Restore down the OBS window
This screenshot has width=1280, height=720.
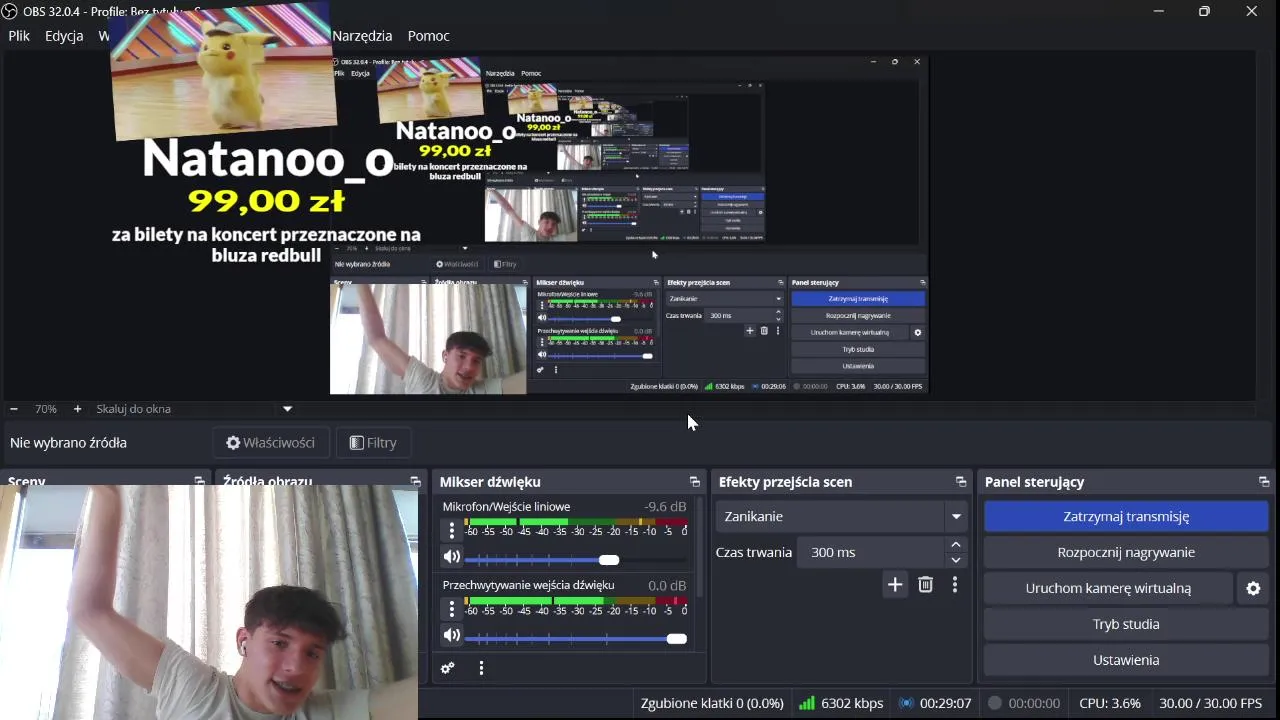1204,11
